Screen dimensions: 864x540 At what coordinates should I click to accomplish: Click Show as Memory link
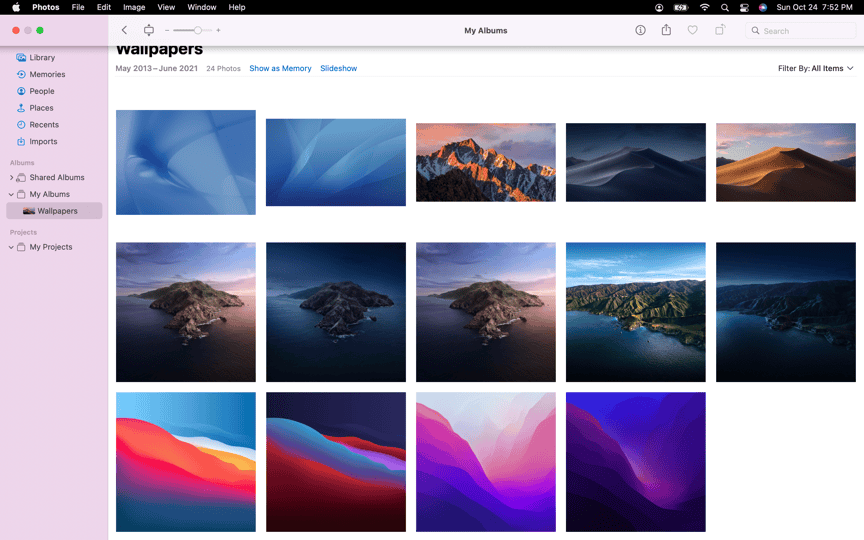point(280,68)
